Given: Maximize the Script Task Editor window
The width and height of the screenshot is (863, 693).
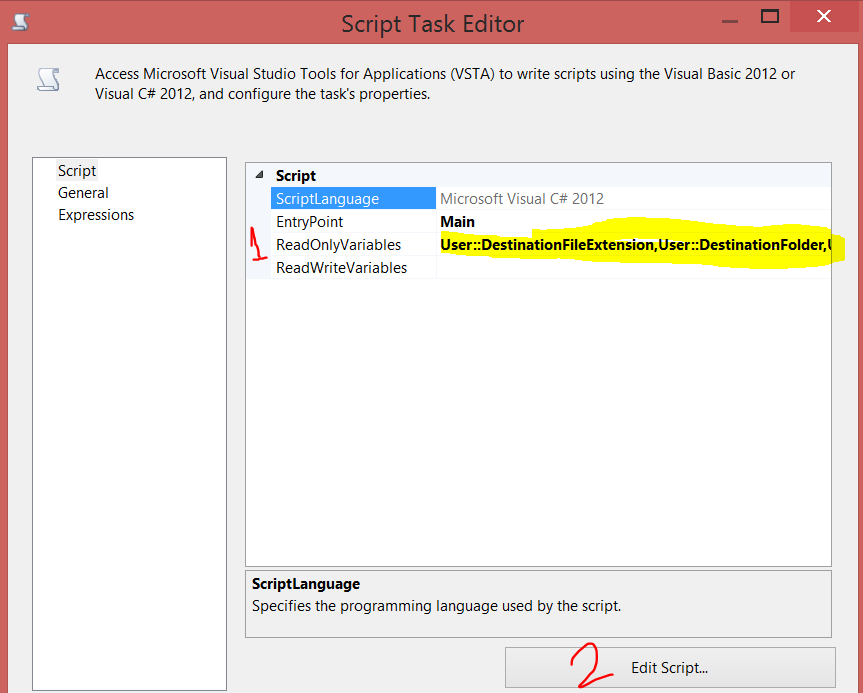Looking at the screenshot, I should (x=770, y=16).
